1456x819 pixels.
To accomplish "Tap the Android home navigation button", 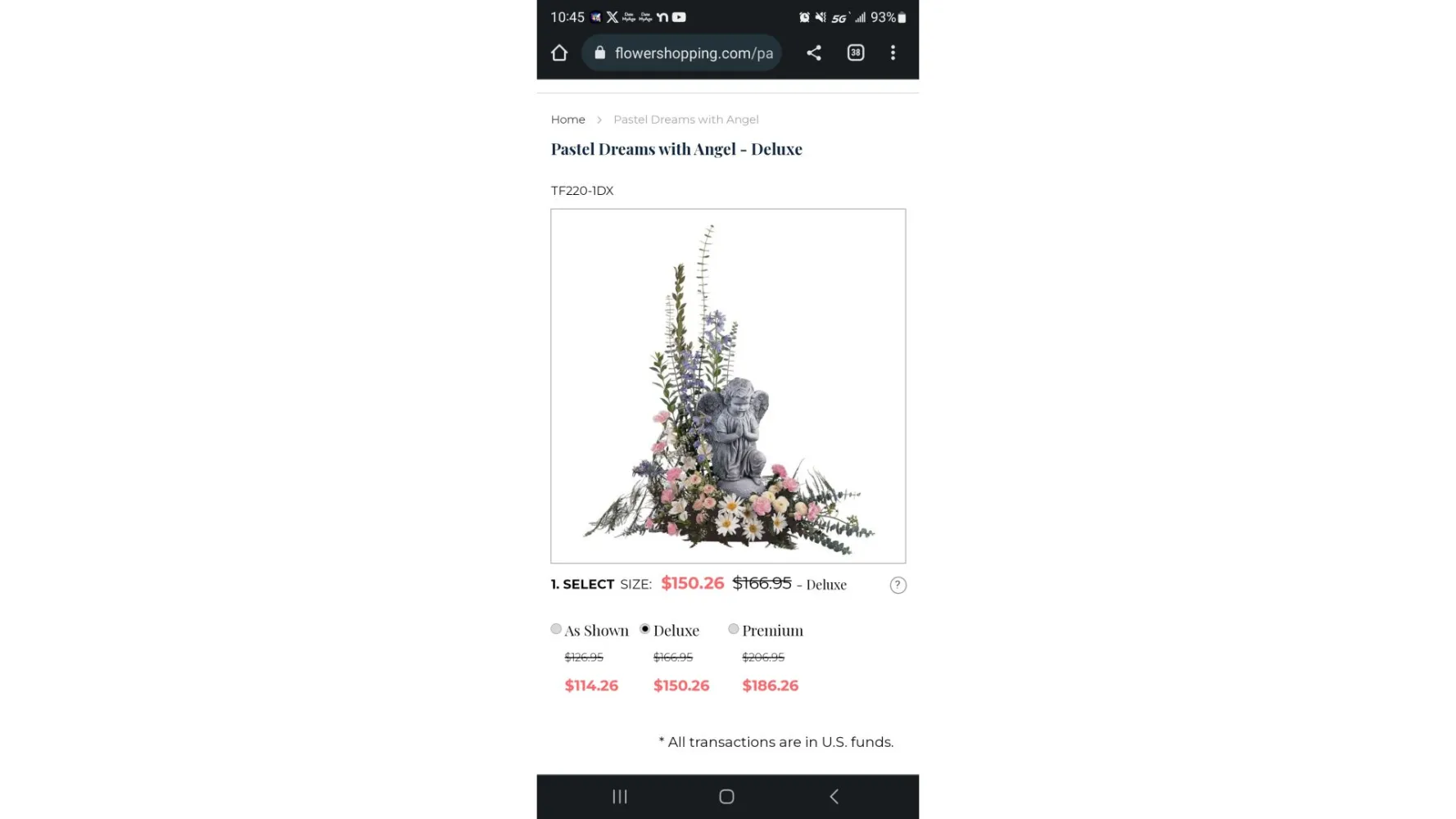I will pos(726,796).
